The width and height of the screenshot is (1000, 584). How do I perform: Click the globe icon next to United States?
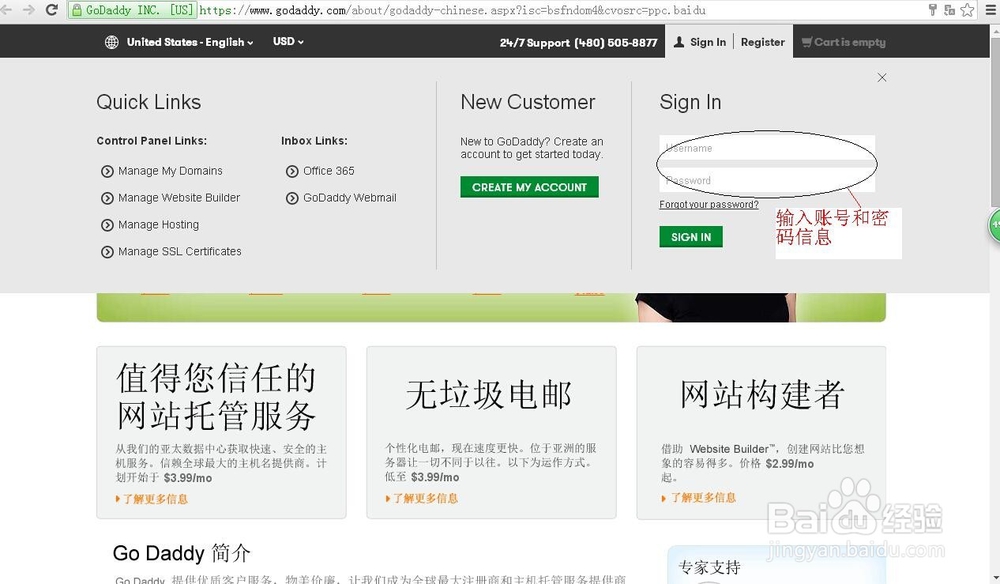tap(110, 42)
